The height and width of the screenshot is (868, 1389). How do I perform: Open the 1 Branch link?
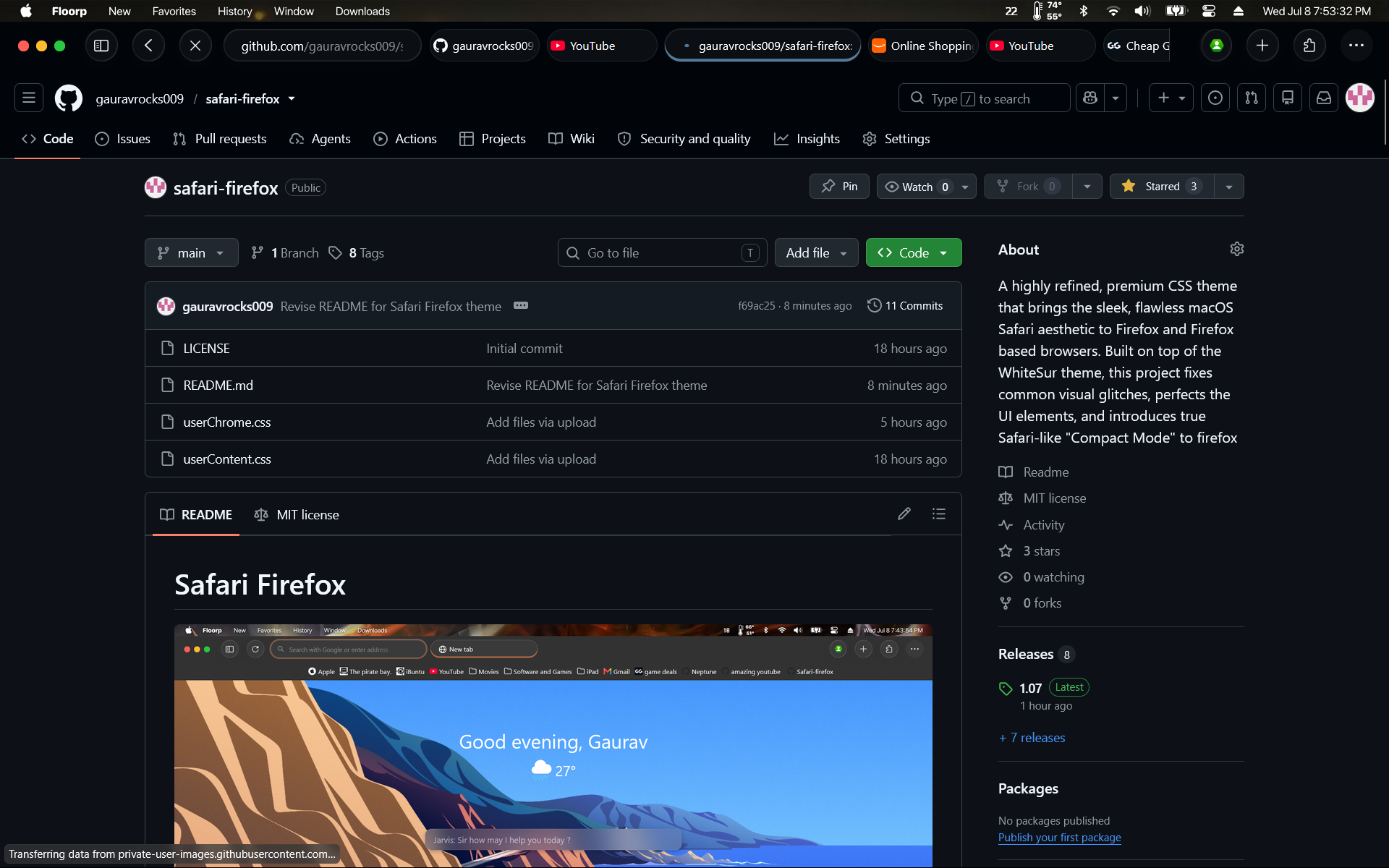tap(285, 252)
